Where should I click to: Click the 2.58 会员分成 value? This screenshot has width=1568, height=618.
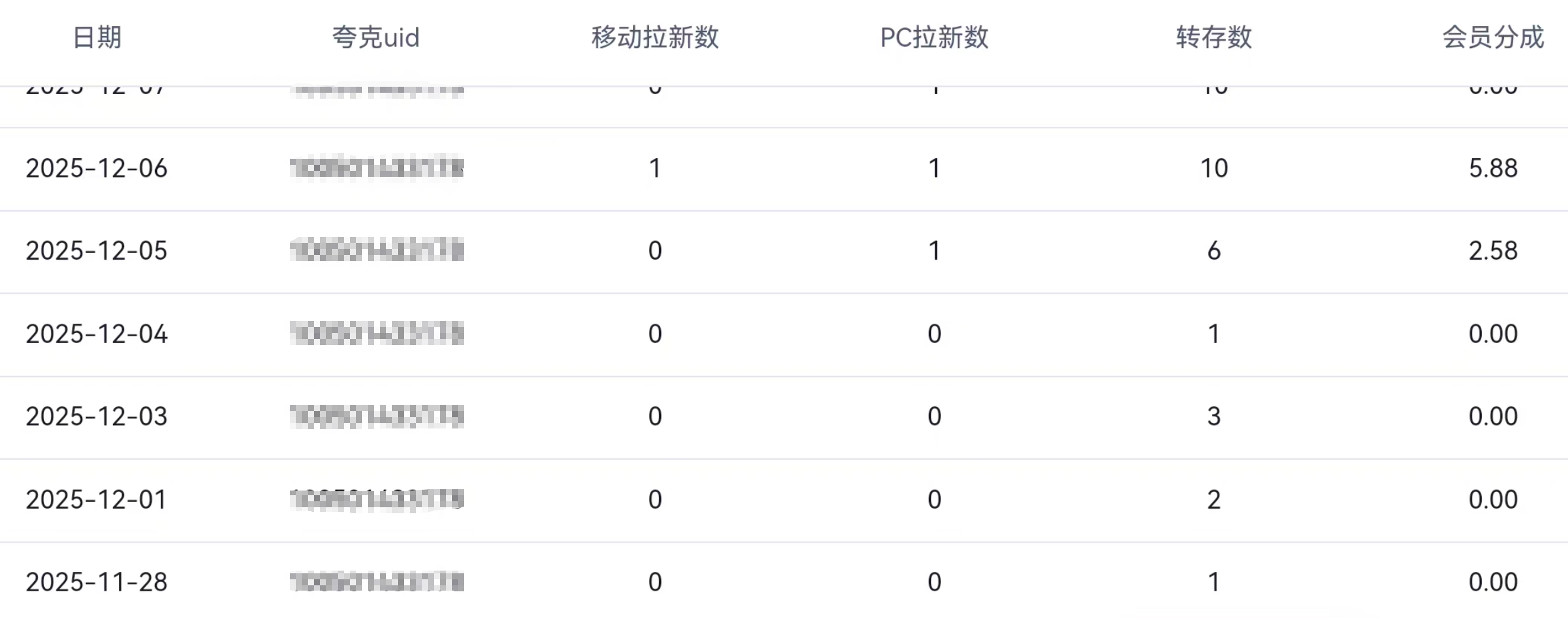[x=1493, y=251]
